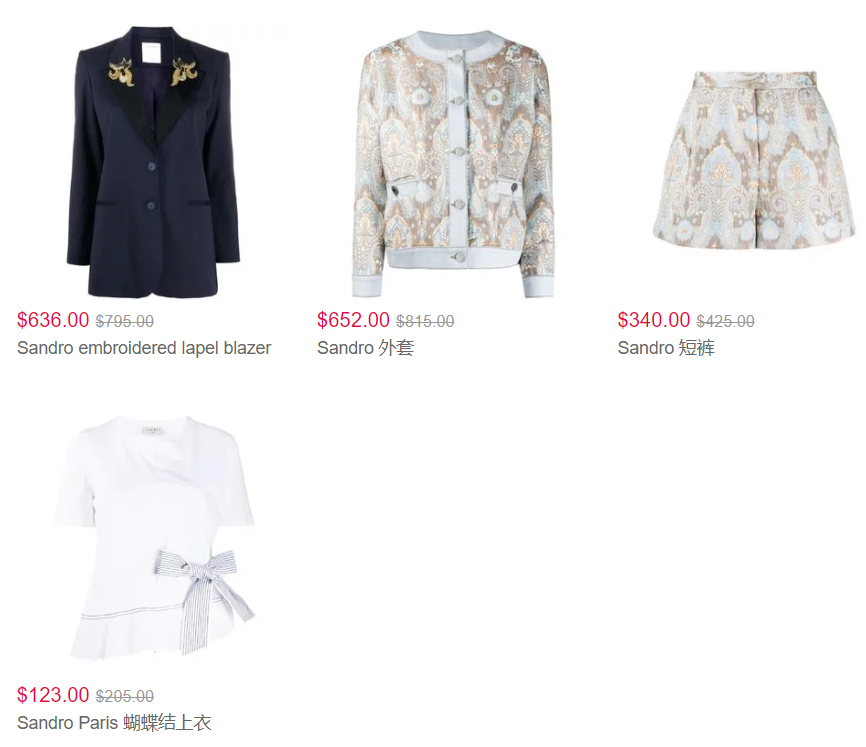The height and width of the screenshot is (747, 866).
Task: Click the crossed-out $795.00 original price
Action: pyautogui.click(x=125, y=321)
